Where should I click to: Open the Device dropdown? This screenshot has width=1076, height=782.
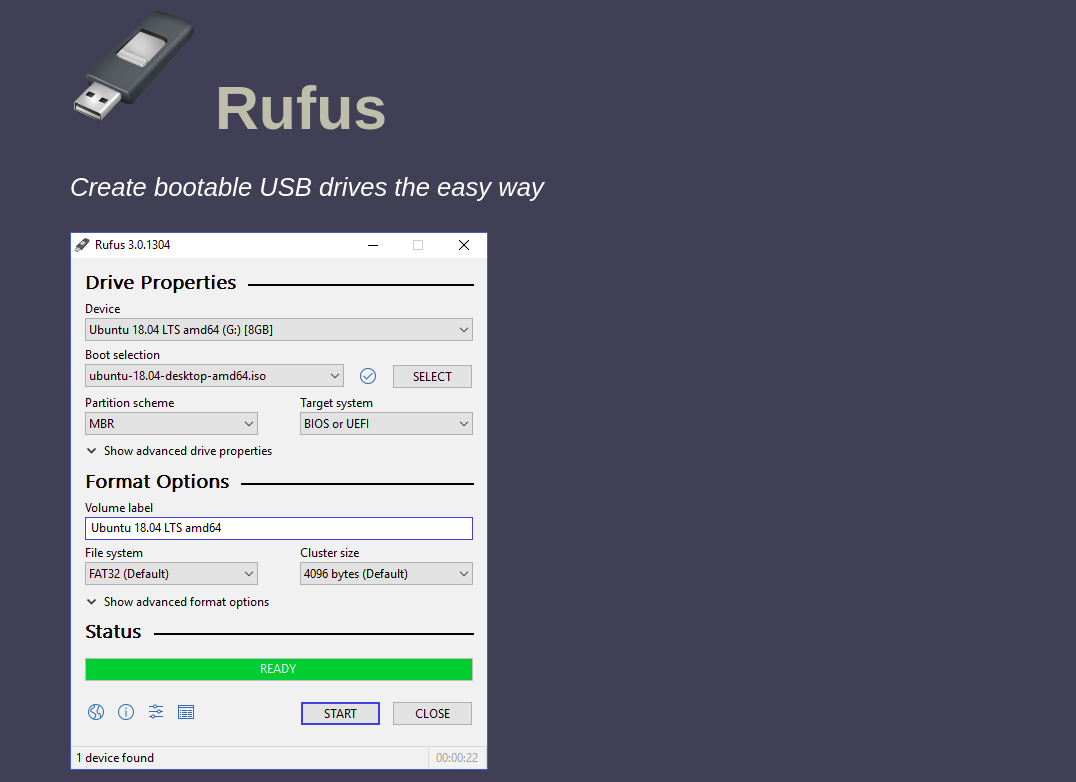(279, 330)
